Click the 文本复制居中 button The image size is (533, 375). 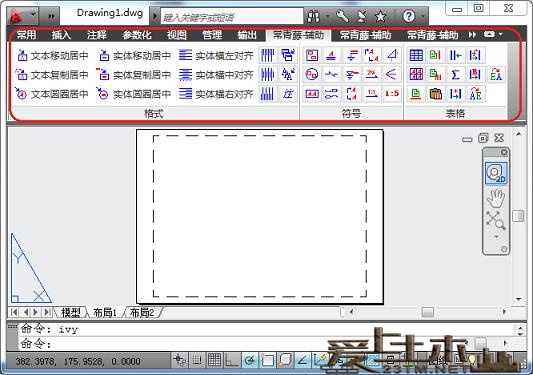tap(53, 74)
